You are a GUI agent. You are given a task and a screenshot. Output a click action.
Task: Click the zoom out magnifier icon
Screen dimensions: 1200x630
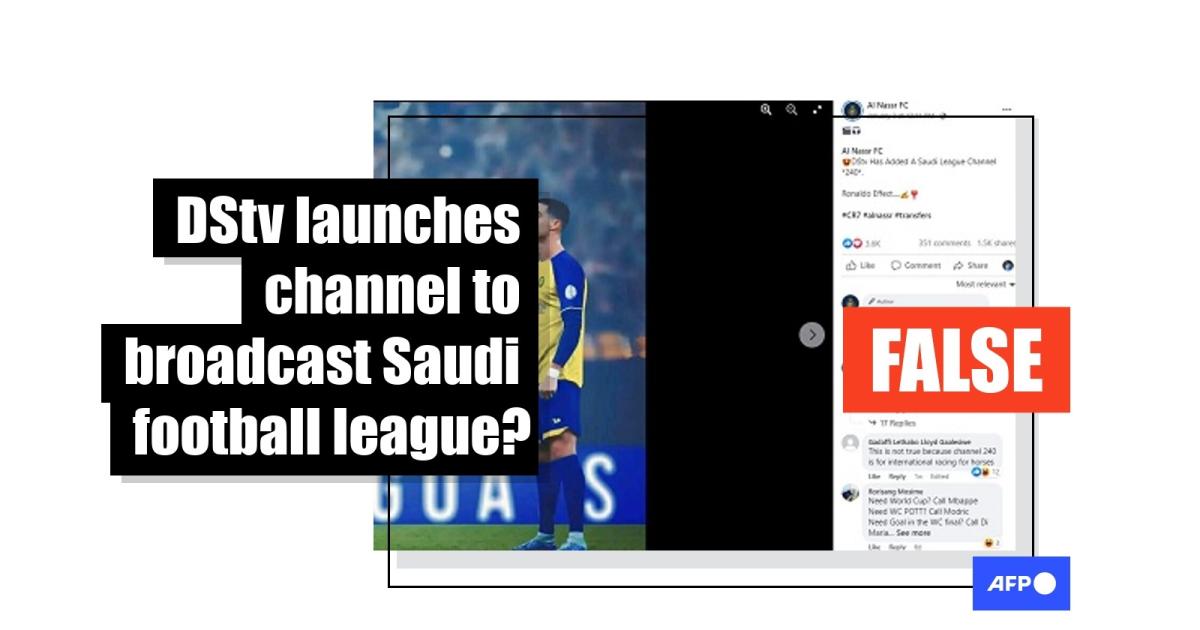[791, 110]
